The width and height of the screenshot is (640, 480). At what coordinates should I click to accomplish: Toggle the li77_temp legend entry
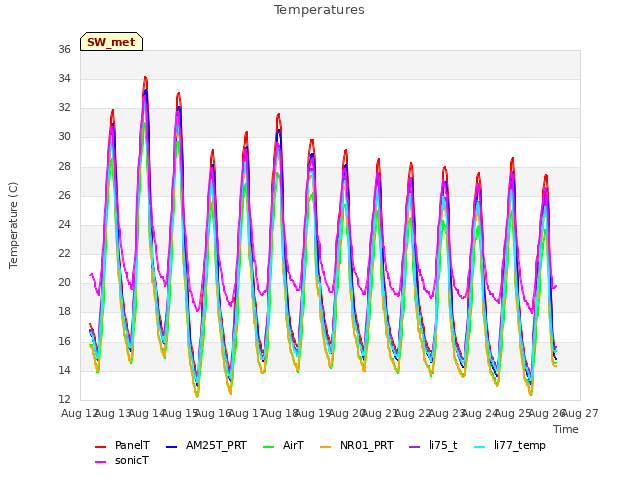pyautogui.click(x=510, y=445)
